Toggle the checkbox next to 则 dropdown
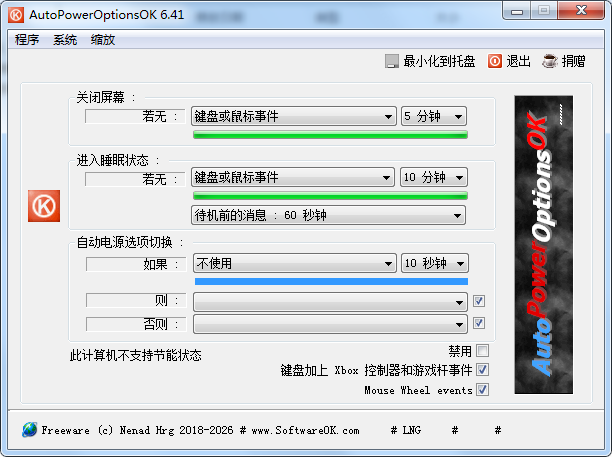This screenshot has height=457, width=612. (x=479, y=300)
